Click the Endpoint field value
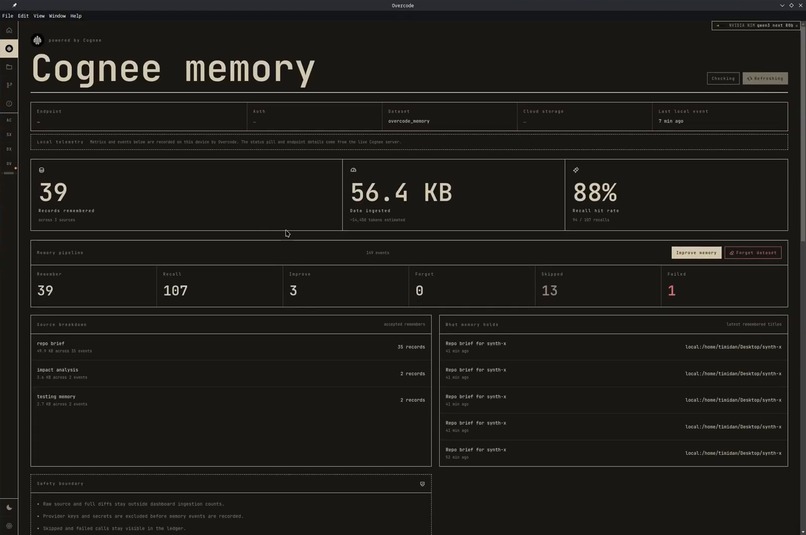The width and height of the screenshot is (806, 535). (x=39, y=122)
